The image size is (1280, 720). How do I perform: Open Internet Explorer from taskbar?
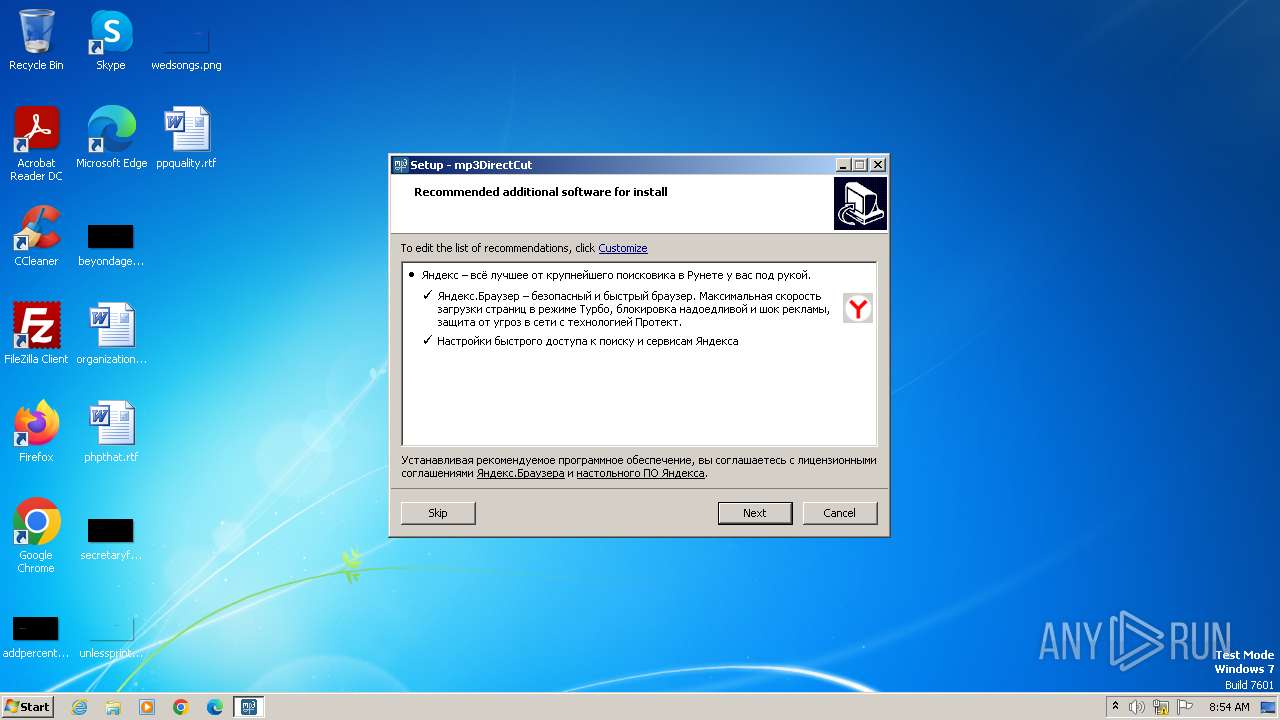click(x=79, y=707)
